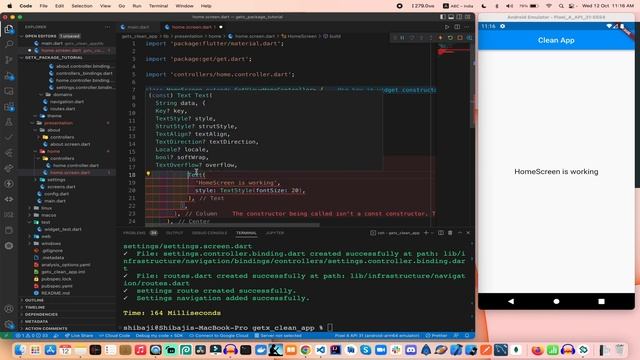Expand the Dependencies section
Image resolution: width=640 pixels, height=360 pixels.
(41, 314)
